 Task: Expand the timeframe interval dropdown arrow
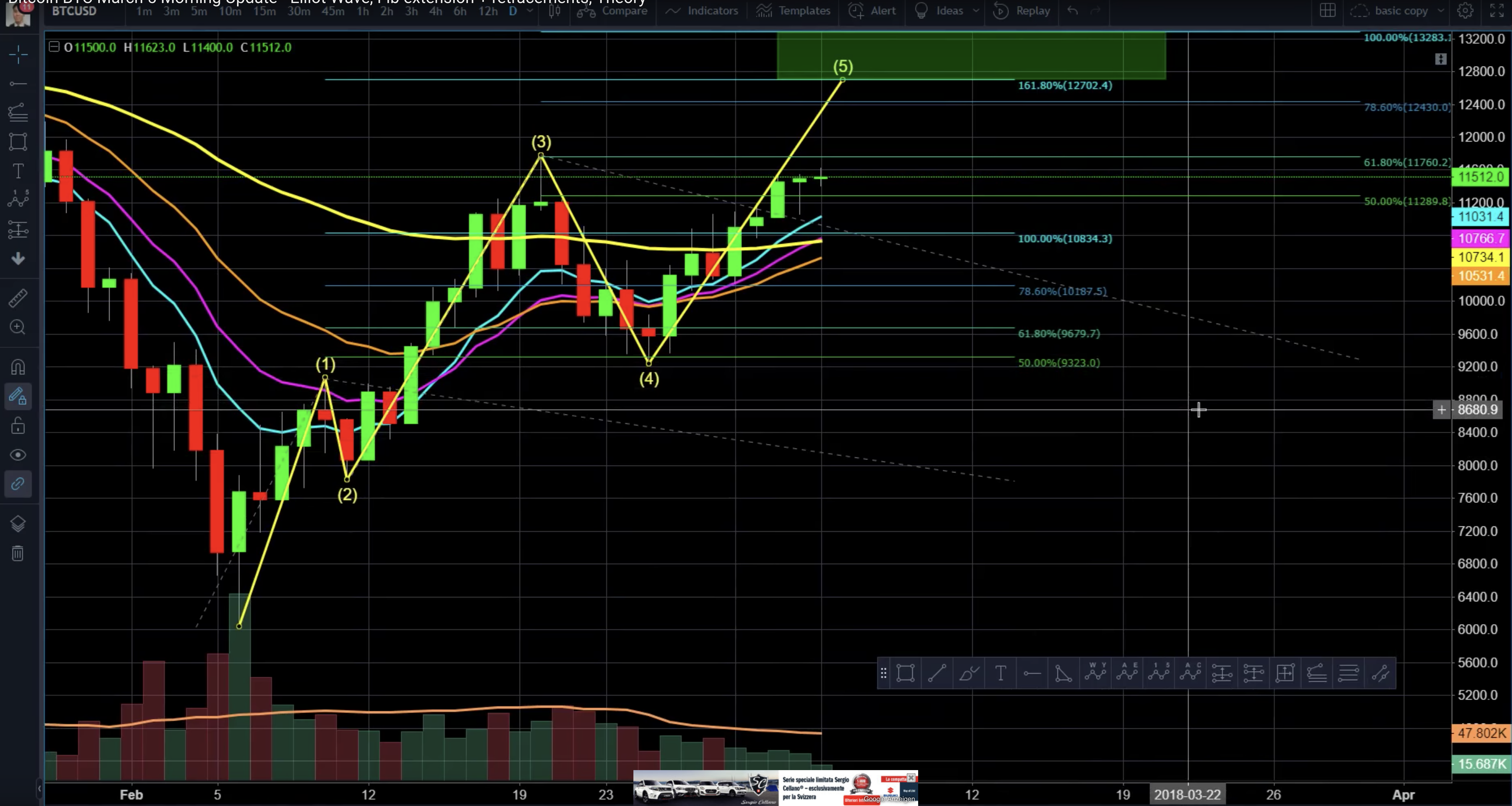click(530, 11)
